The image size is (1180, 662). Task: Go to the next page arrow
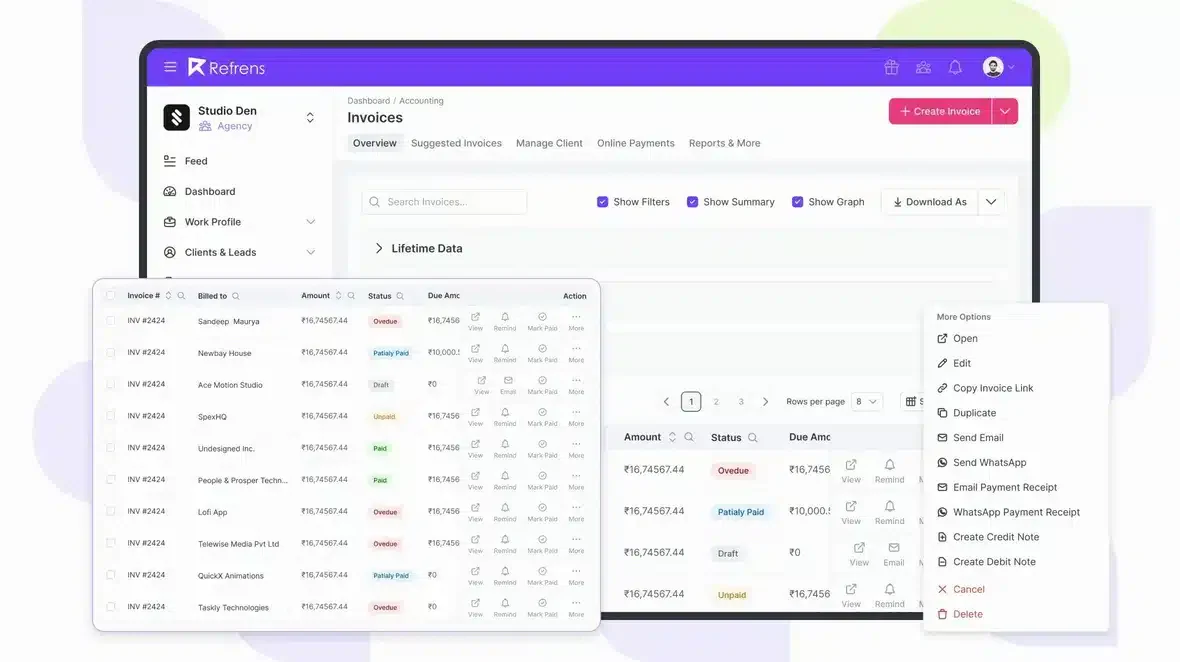[x=765, y=402]
